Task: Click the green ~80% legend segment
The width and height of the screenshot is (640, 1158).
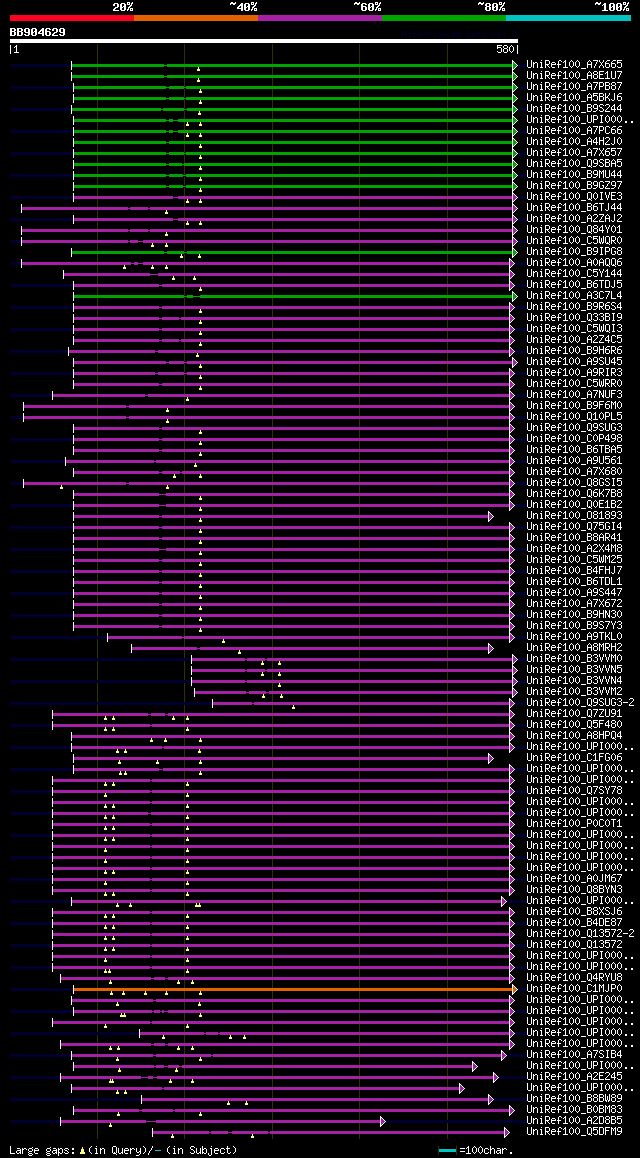Action: [444, 17]
